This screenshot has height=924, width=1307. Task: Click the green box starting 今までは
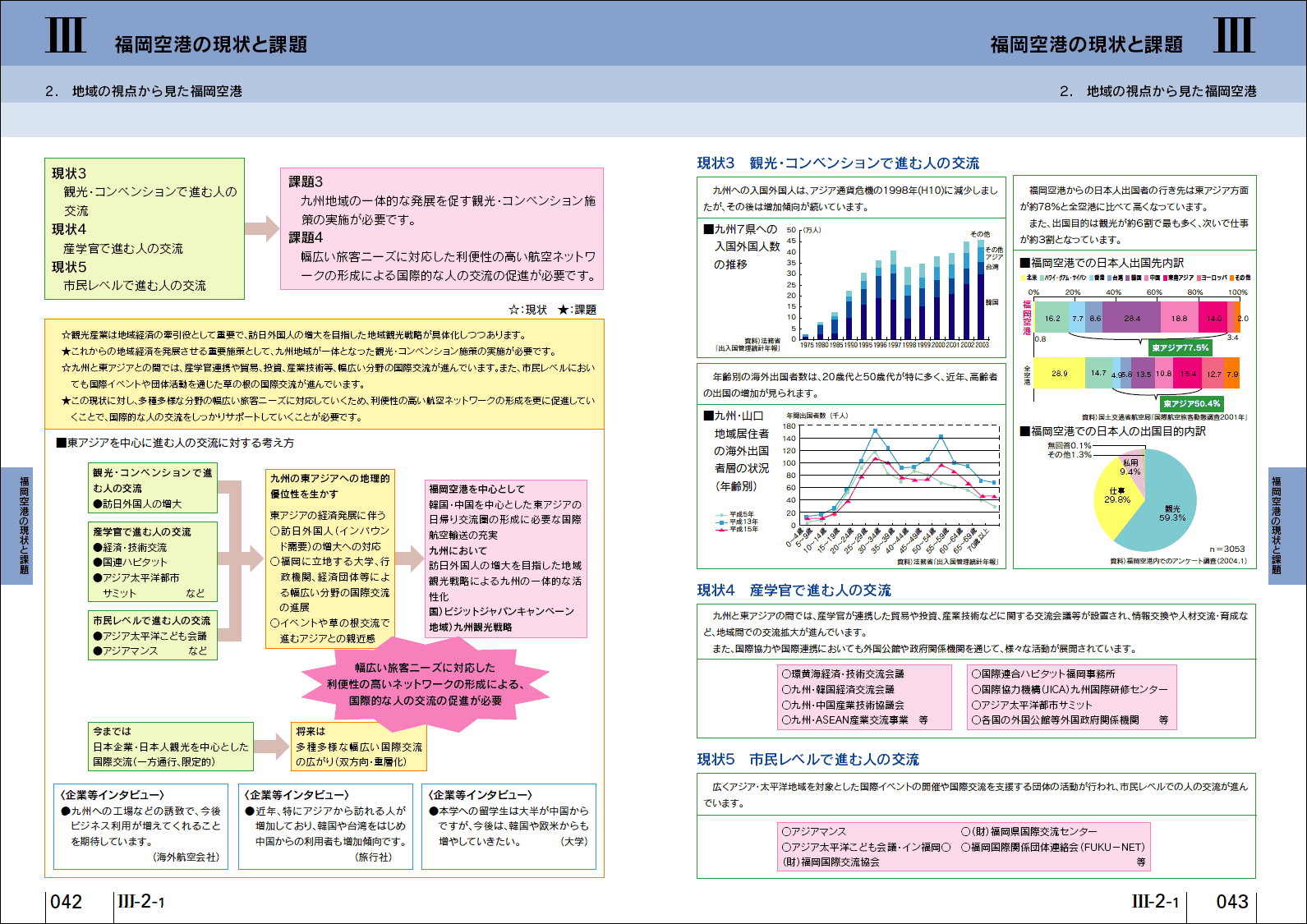point(171,747)
